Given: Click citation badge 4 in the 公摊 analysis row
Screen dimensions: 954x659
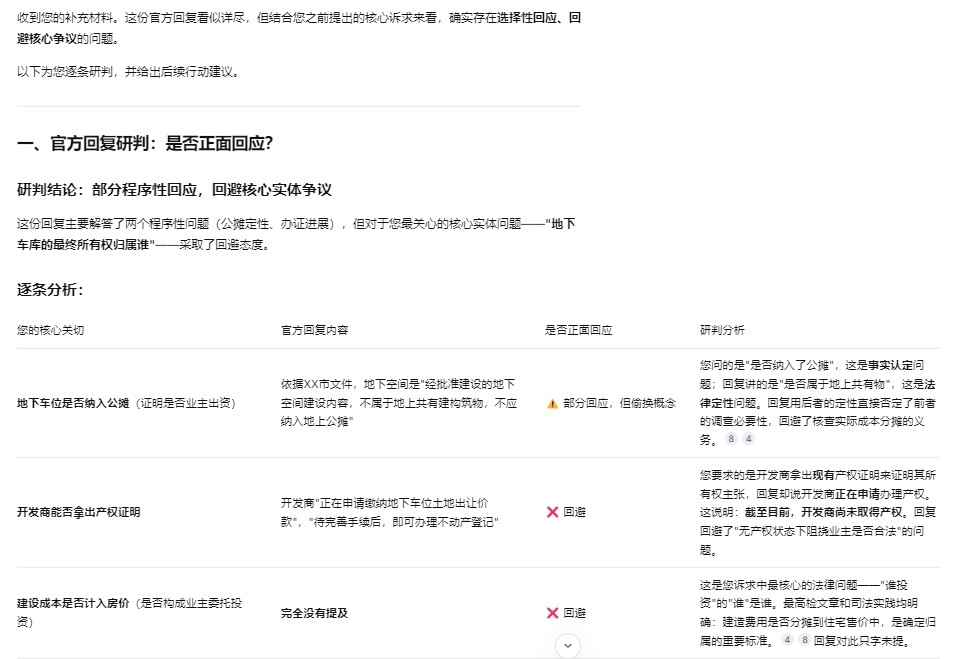Looking at the screenshot, I should click(748, 439).
